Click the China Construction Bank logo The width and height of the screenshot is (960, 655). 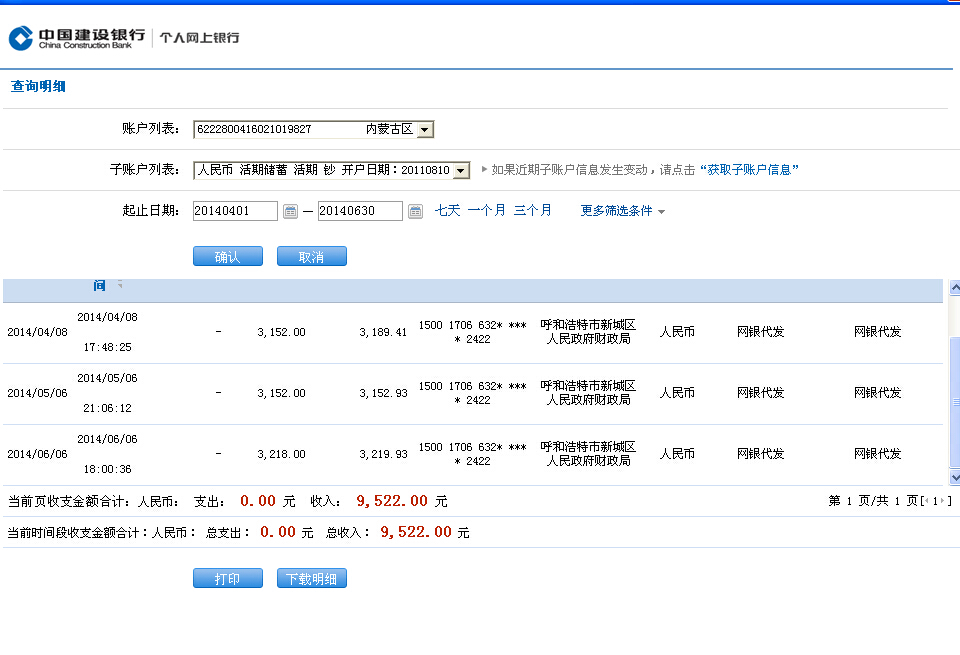(77, 38)
